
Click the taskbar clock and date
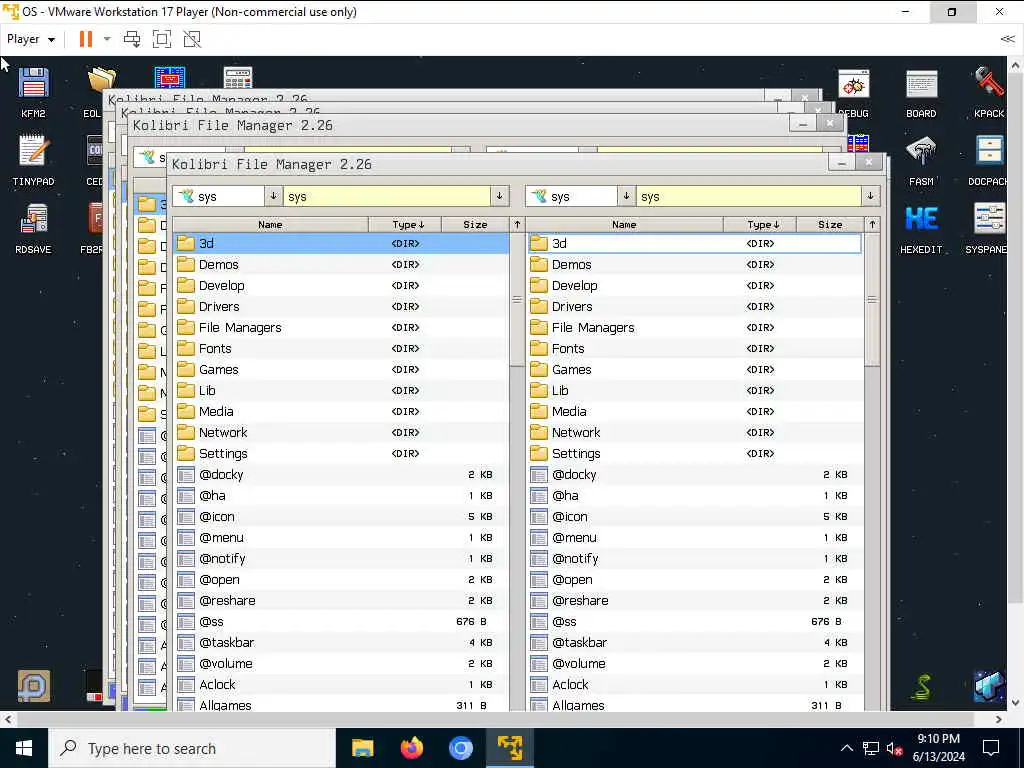938,748
